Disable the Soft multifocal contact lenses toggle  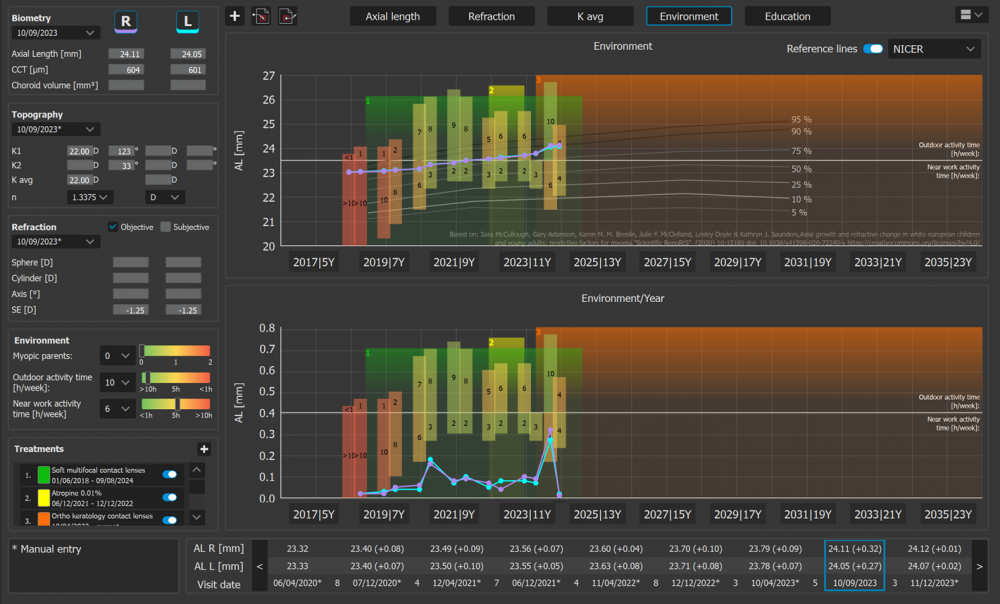point(170,474)
